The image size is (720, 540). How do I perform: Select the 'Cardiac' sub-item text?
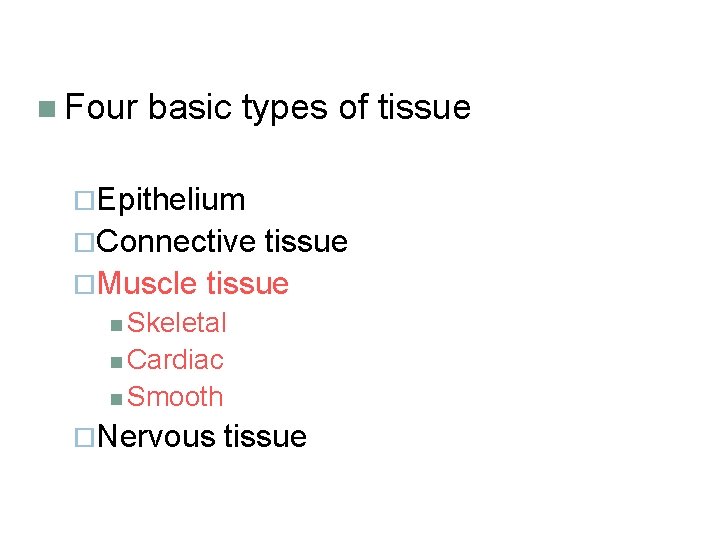pyautogui.click(x=175, y=360)
